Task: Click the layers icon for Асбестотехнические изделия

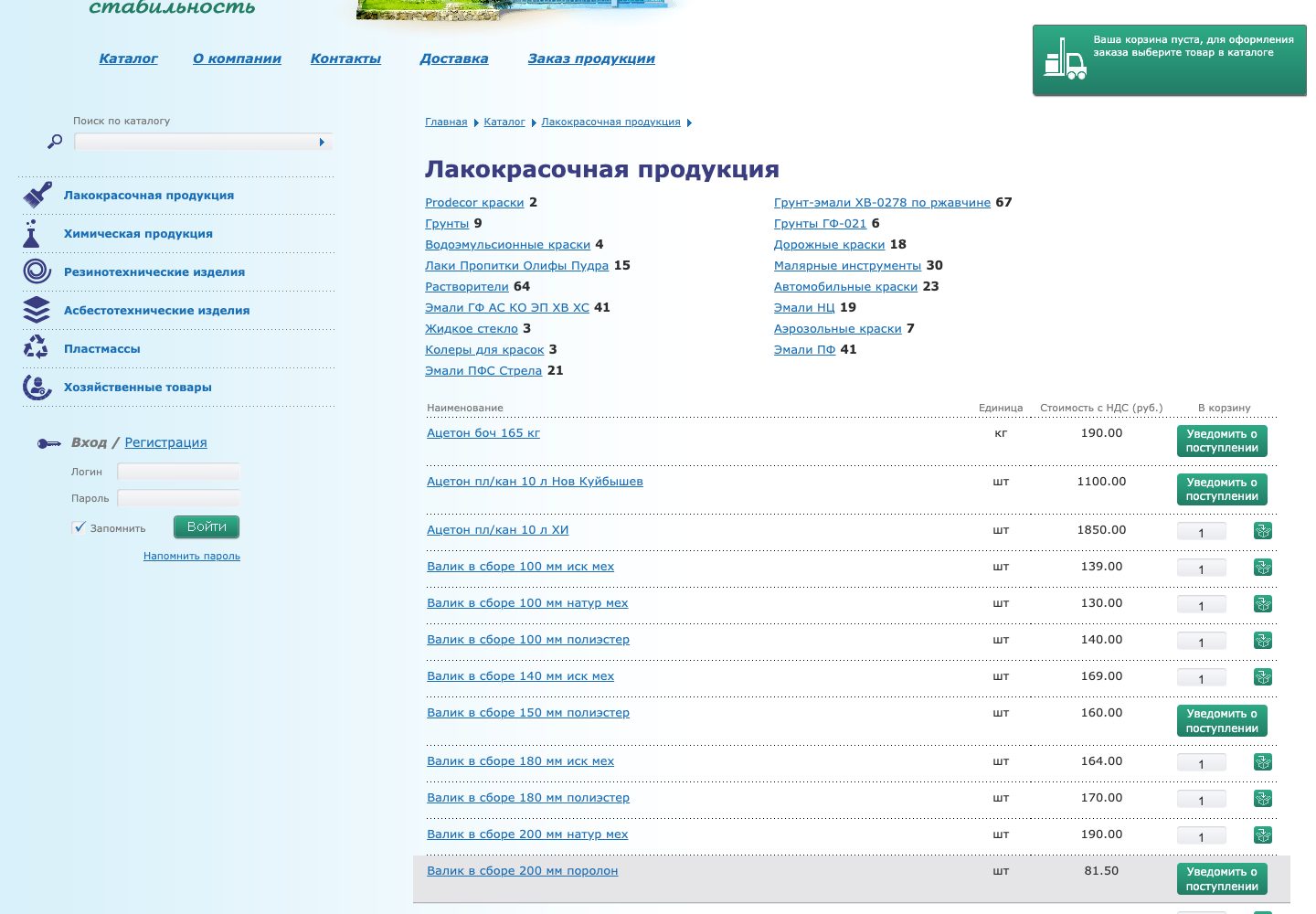Action: pyautogui.click(x=37, y=310)
